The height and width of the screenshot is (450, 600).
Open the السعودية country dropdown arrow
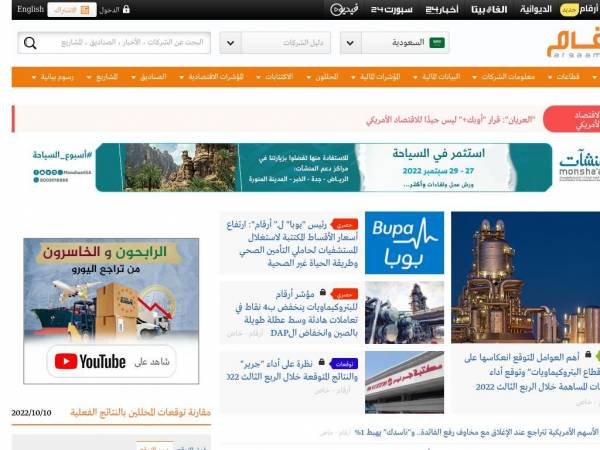tap(350, 43)
